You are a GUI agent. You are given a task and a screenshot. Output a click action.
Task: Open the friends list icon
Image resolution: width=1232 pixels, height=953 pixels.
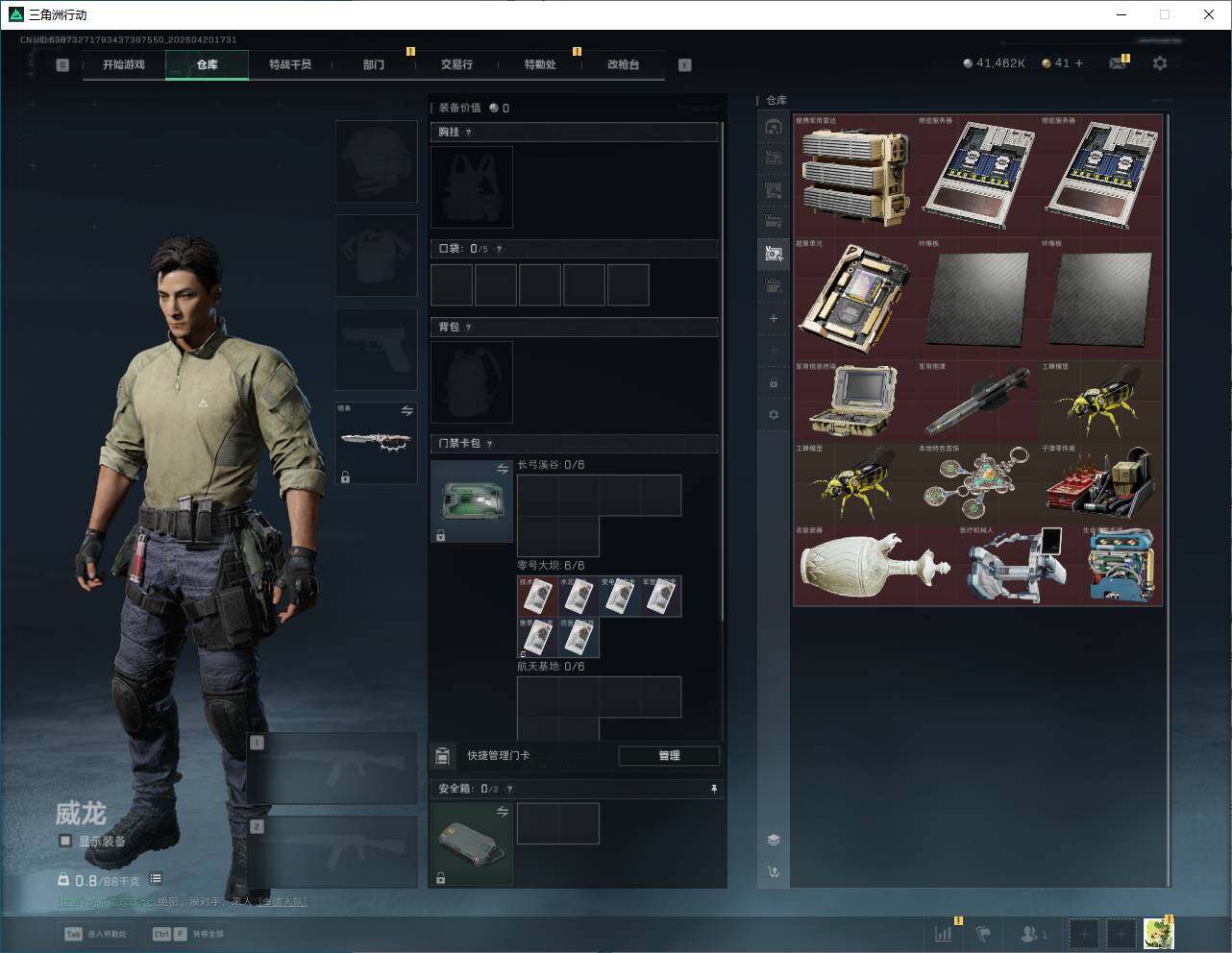click(x=1033, y=933)
